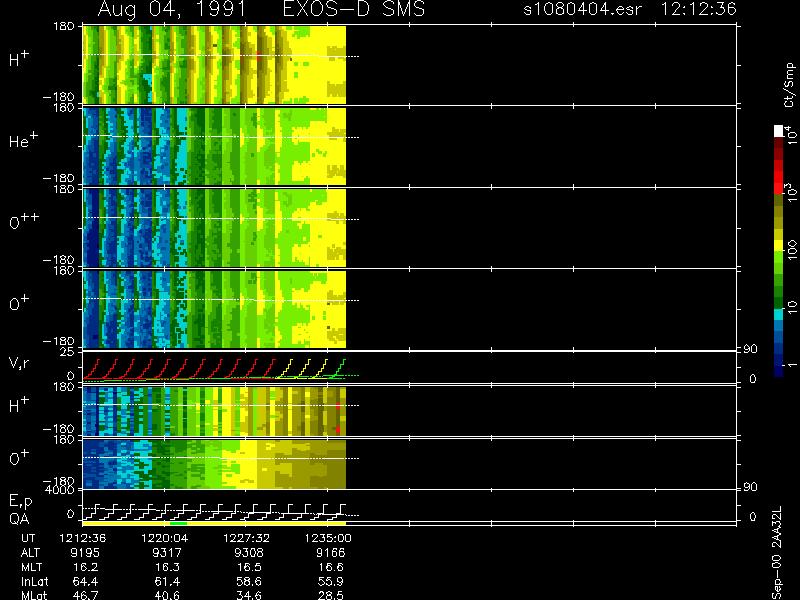The image size is (800, 600).
Task: Click the color bar tick label "100"
Action: point(791,250)
